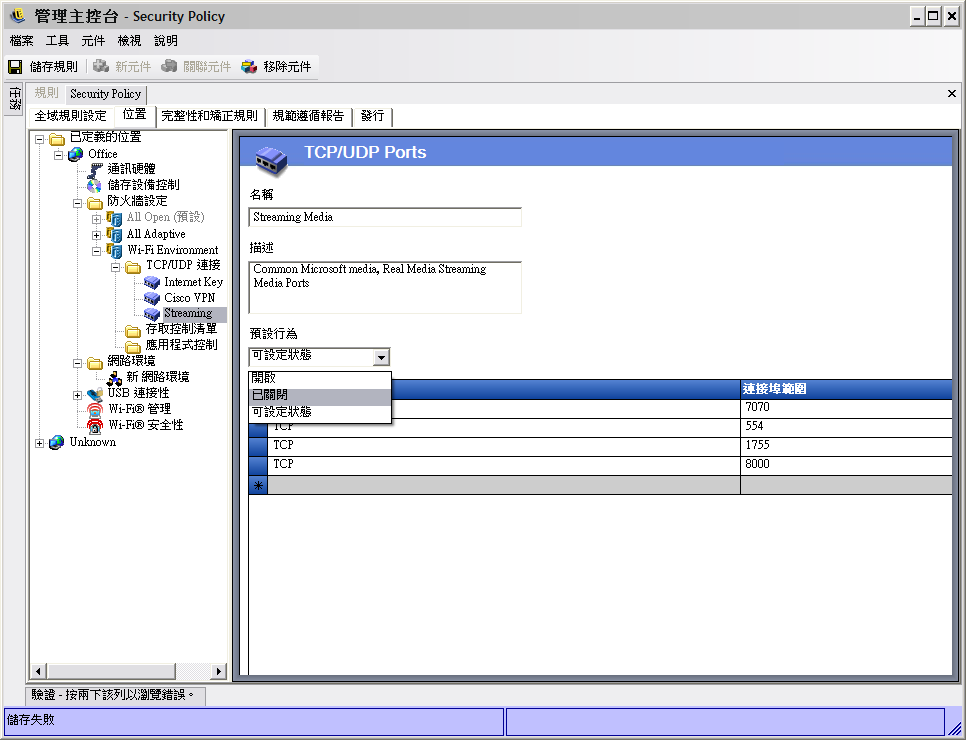Screen dimensions: 966x740
Task: Click the All Adaptive firewall icon
Action: (114, 234)
